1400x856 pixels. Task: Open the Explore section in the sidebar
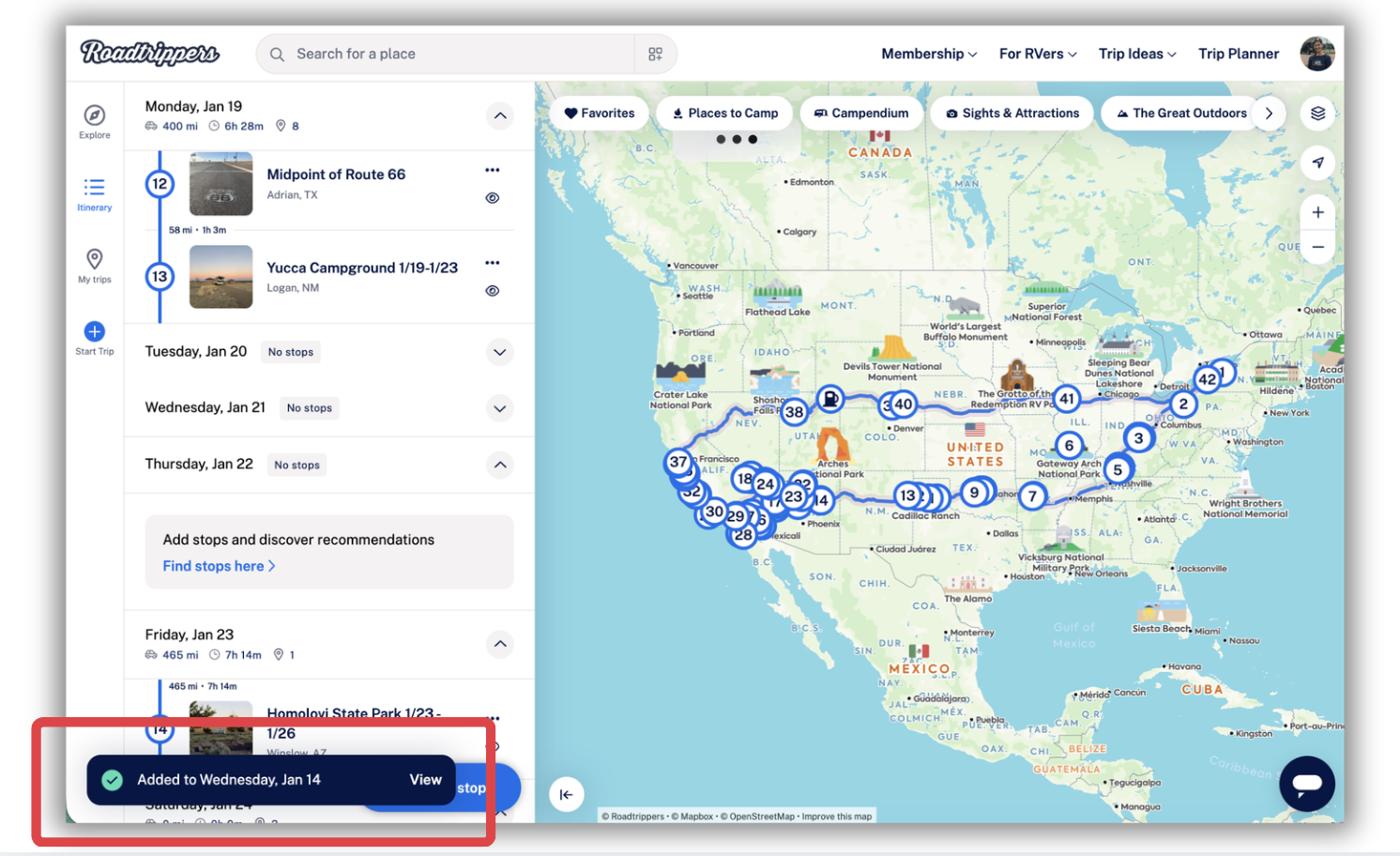point(95,122)
